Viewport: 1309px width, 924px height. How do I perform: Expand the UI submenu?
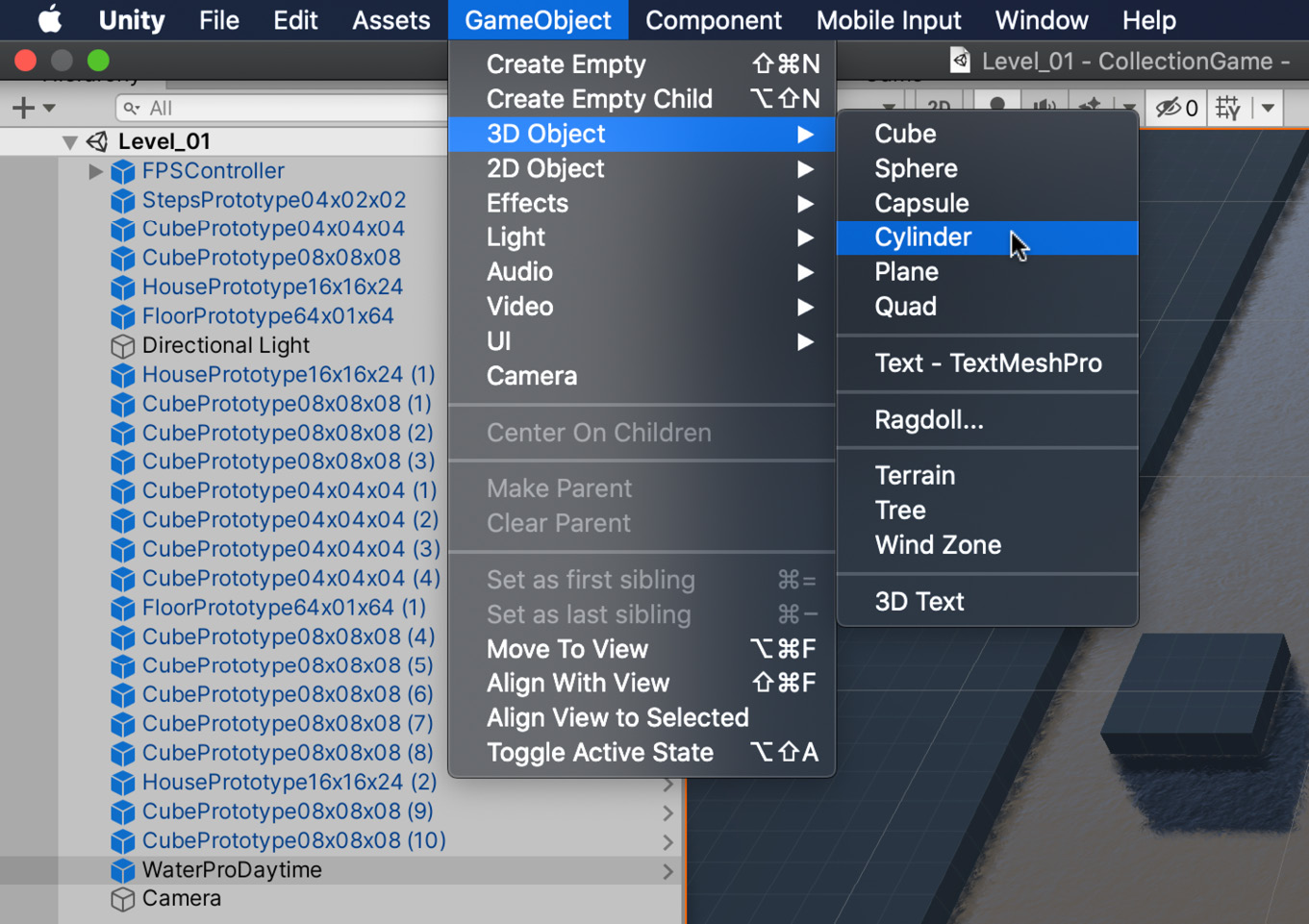[642, 341]
